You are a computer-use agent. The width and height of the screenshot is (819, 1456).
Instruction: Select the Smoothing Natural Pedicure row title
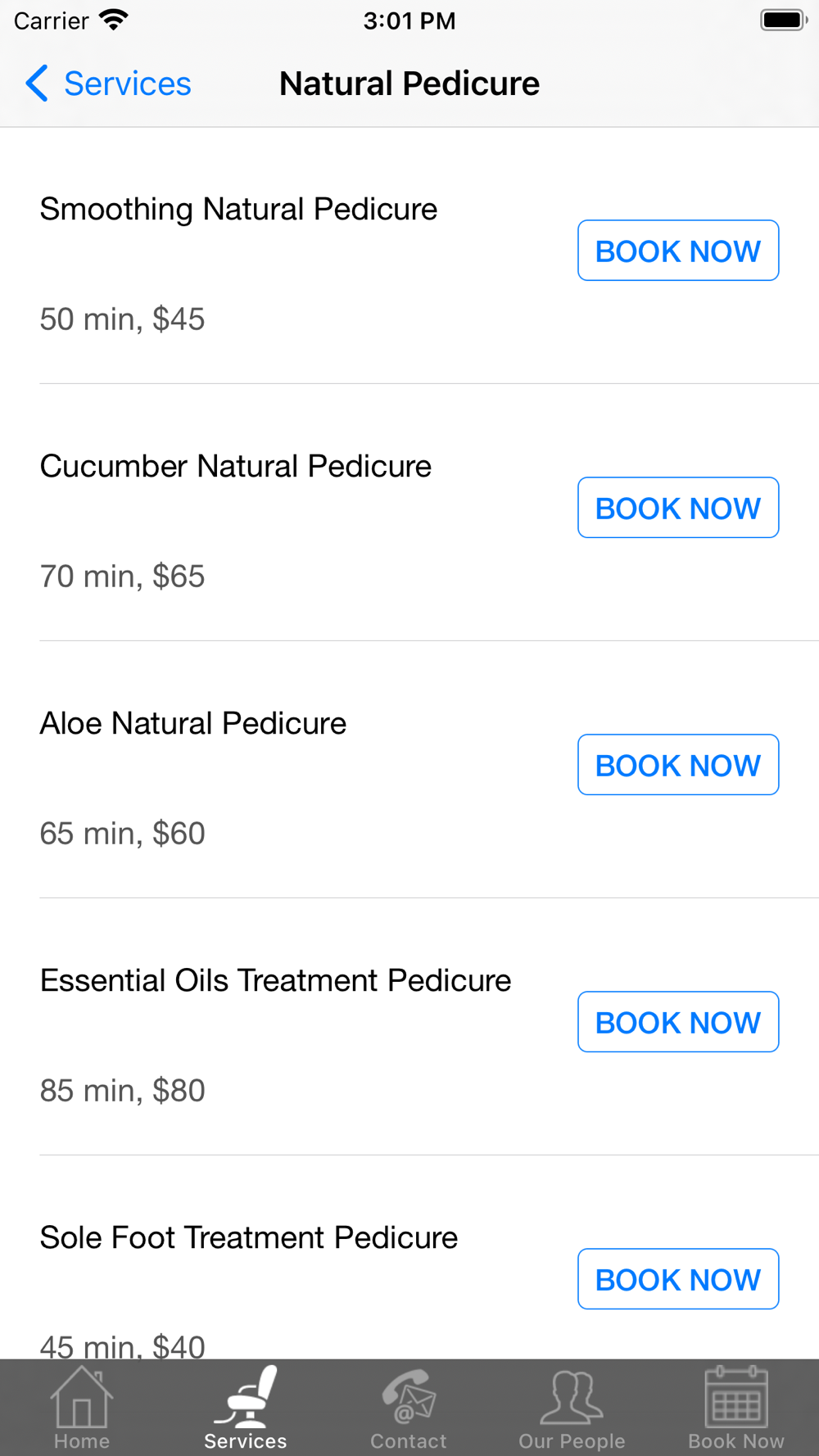(238, 210)
